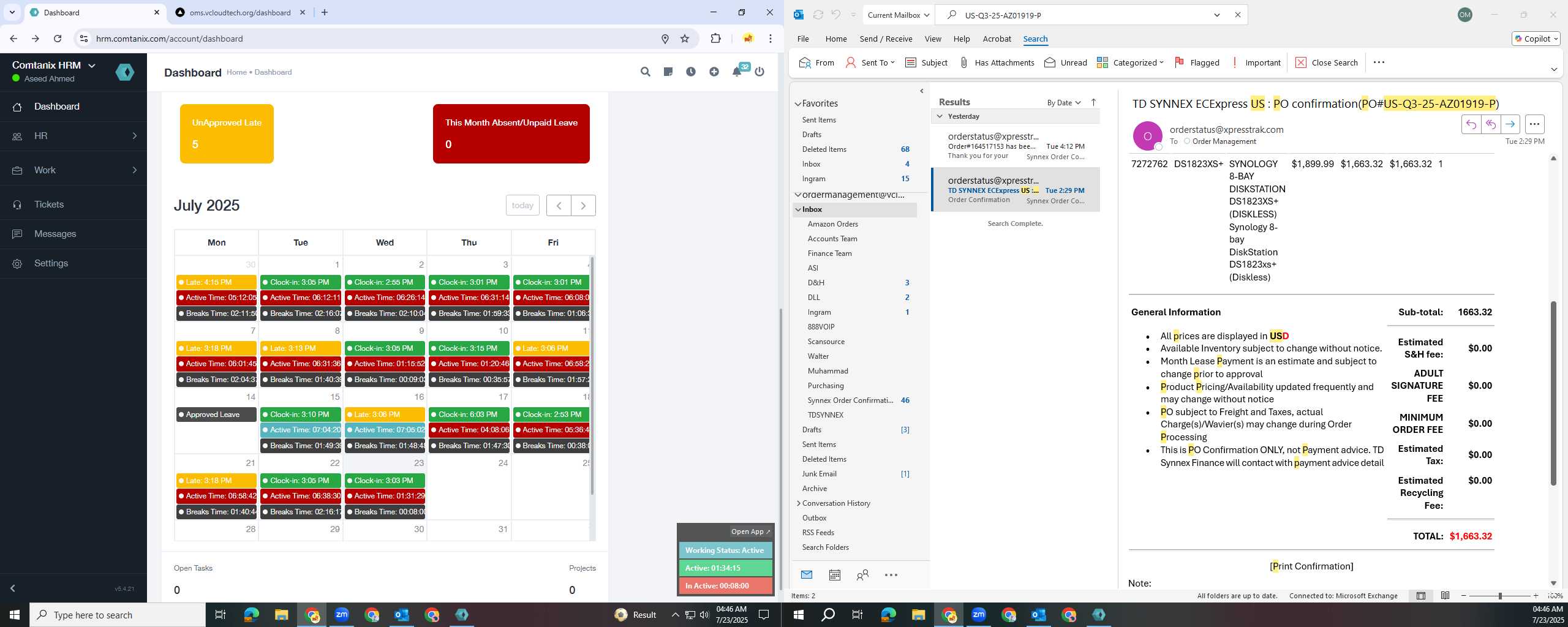Click the clock timer icon in HRM header

tap(691, 72)
